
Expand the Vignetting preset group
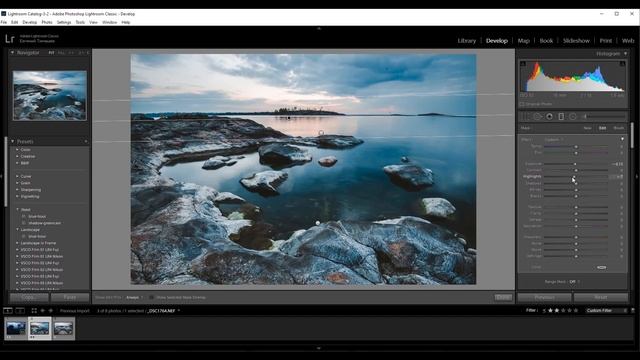point(17,196)
